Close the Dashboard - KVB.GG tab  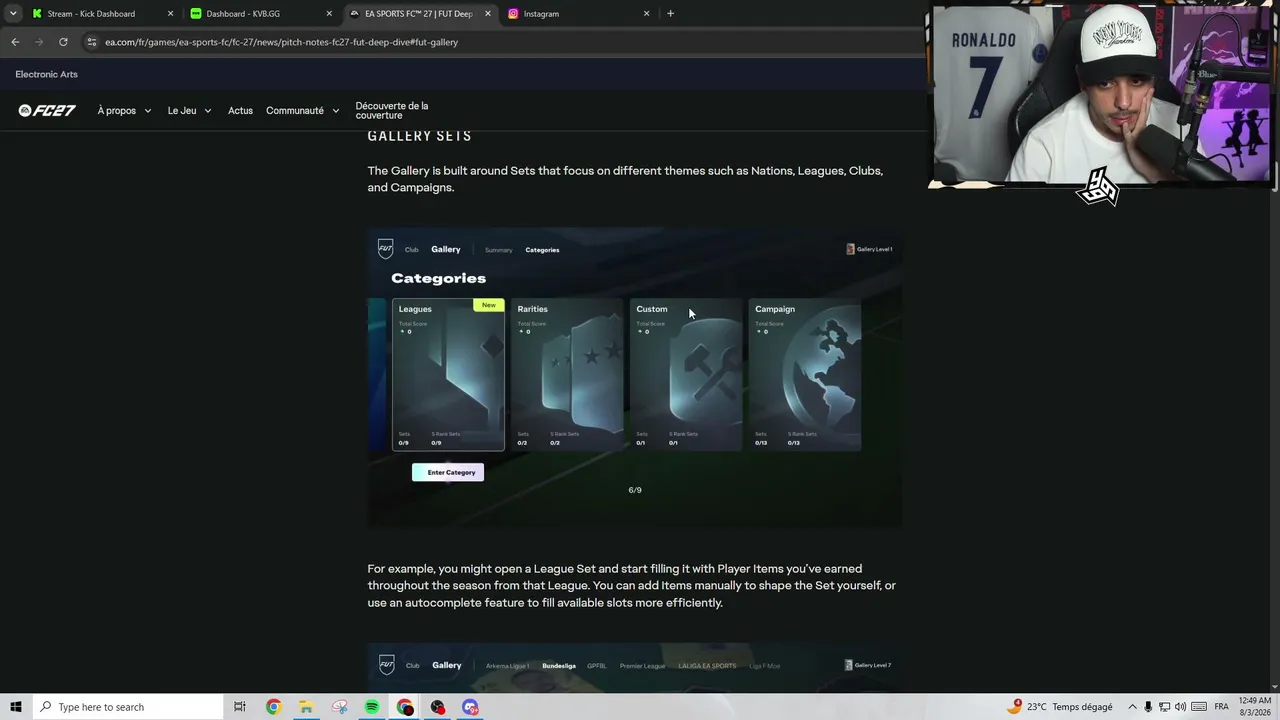[329, 14]
